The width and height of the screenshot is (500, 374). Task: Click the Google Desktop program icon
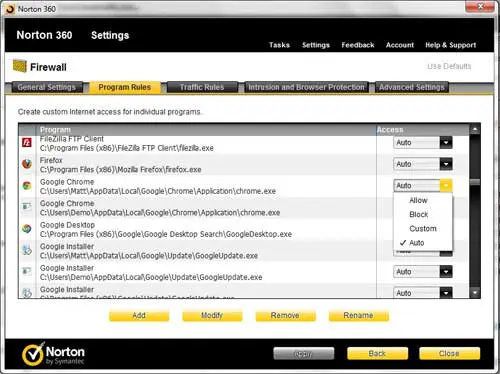(27, 229)
